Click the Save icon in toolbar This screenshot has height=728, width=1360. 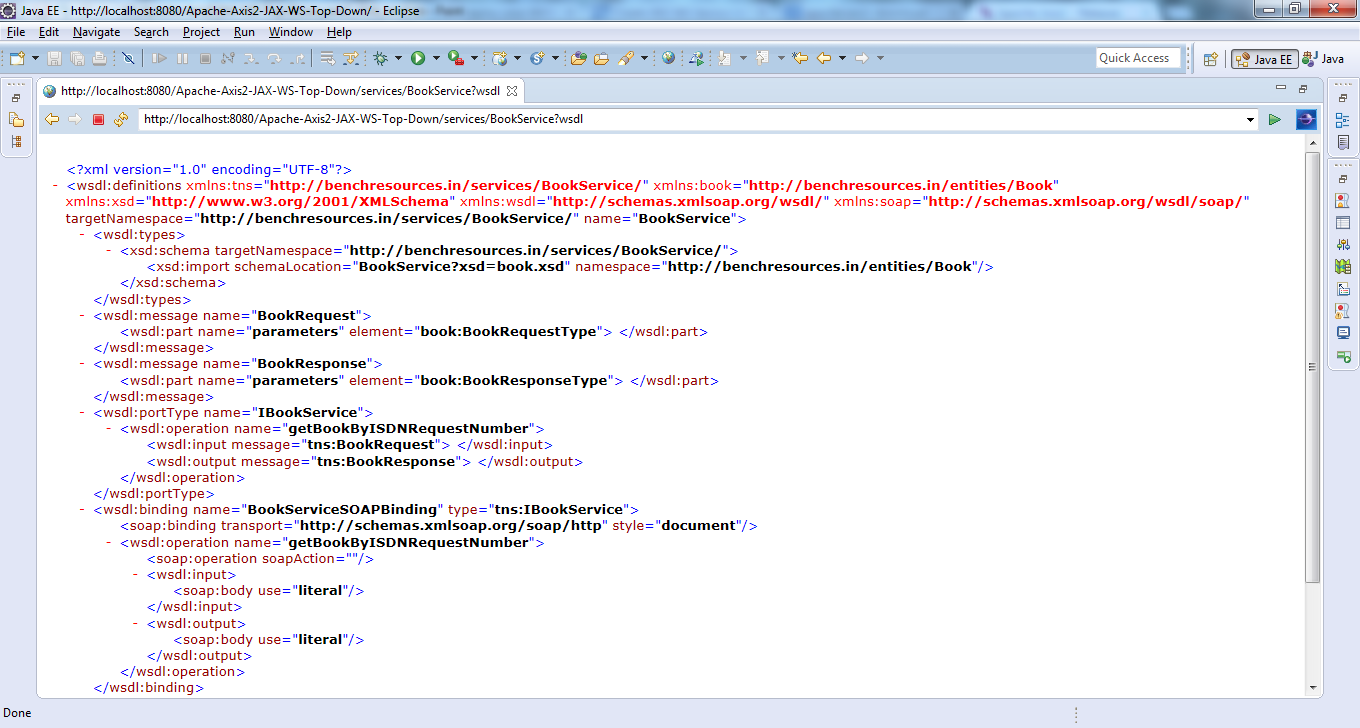[x=54, y=58]
